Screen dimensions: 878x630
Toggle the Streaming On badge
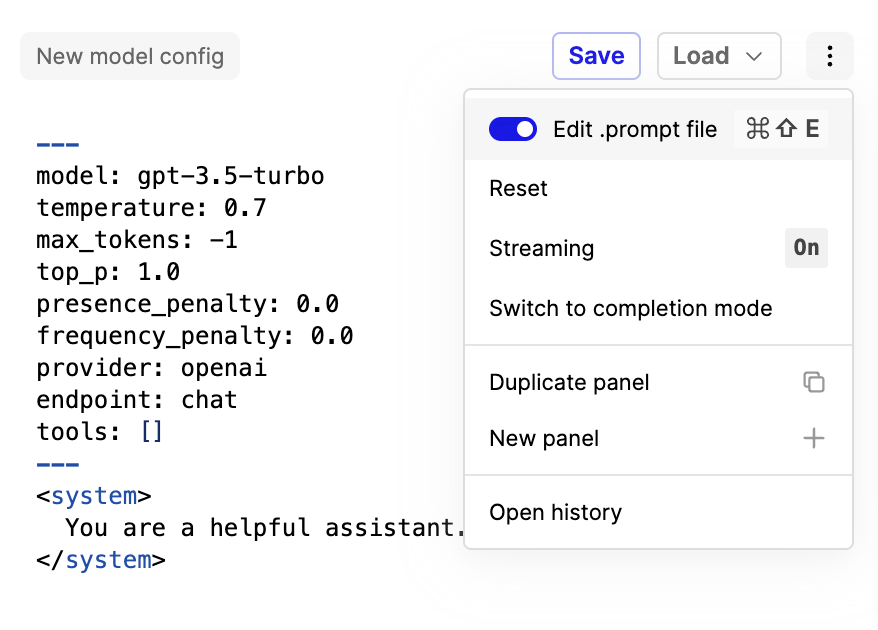pyautogui.click(x=806, y=248)
